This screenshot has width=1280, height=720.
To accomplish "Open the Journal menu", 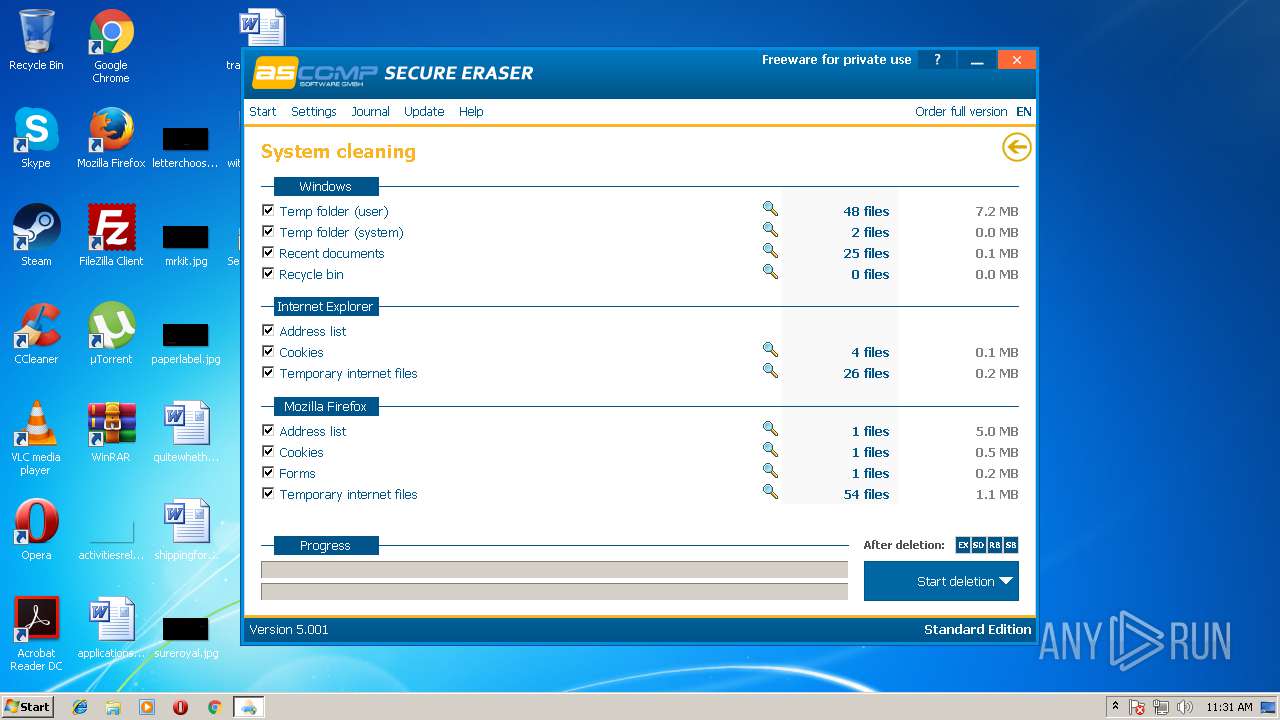I will (x=370, y=111).
